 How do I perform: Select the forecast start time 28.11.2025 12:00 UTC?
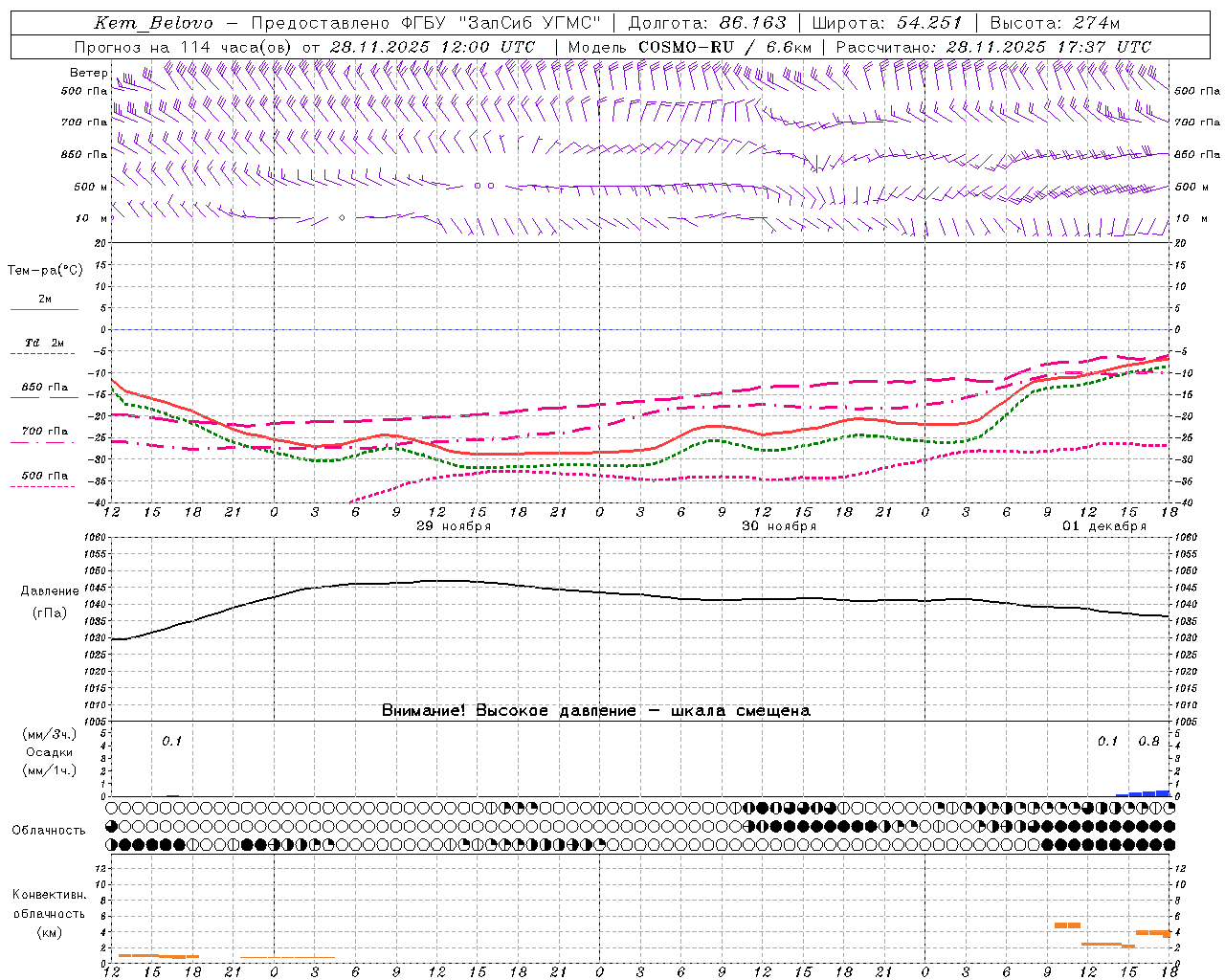point(433,47)
